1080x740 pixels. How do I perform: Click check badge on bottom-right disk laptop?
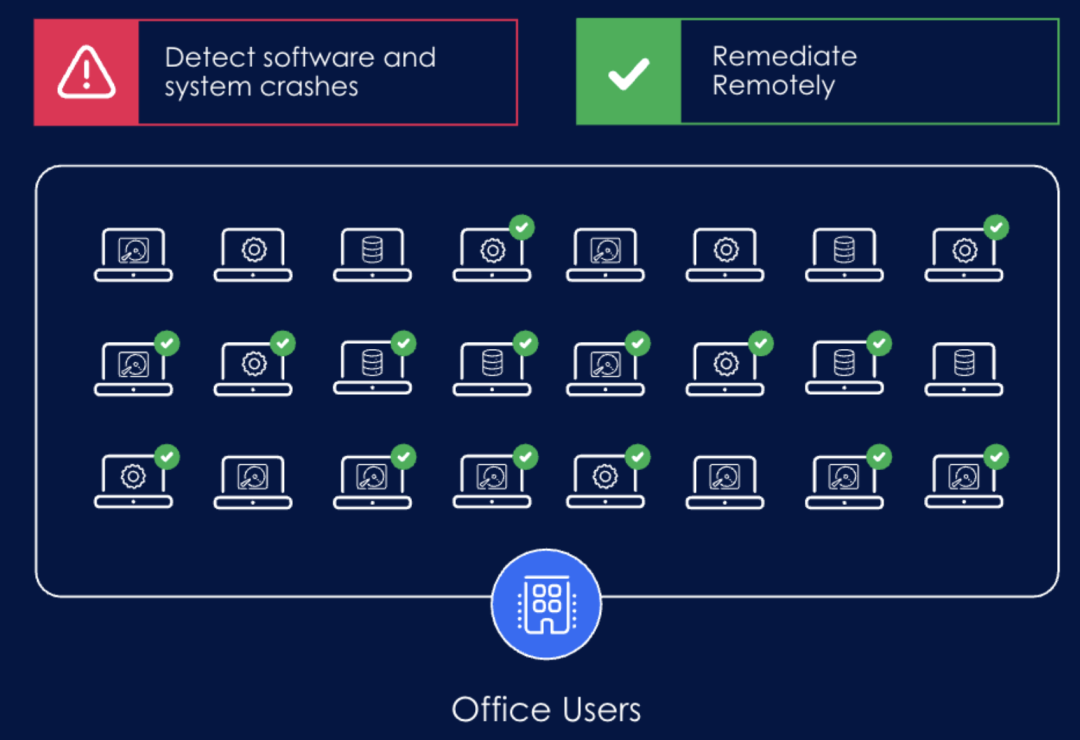[995, 457]
